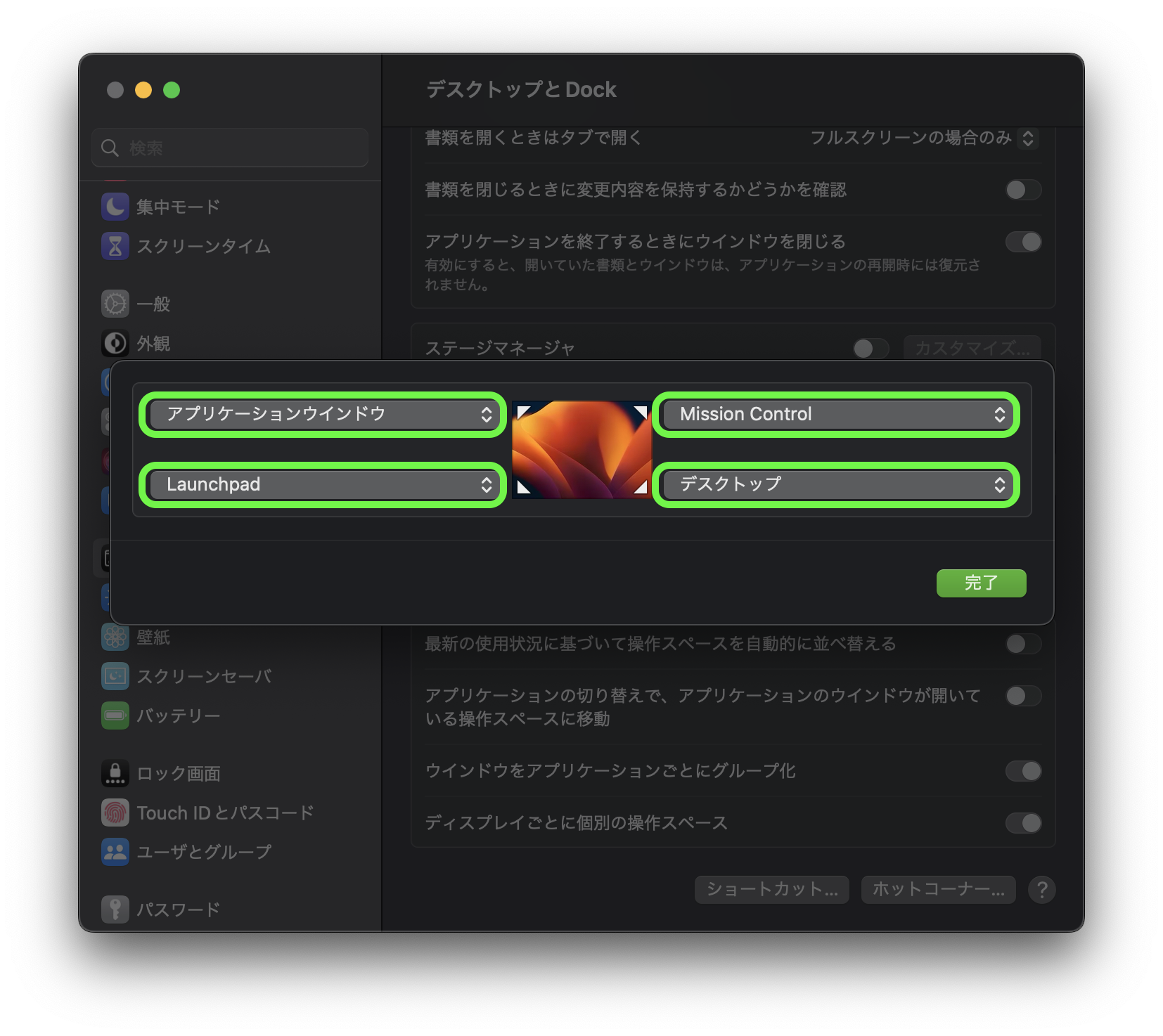Open the ユーザとグループ people icon

pos(115,852)
